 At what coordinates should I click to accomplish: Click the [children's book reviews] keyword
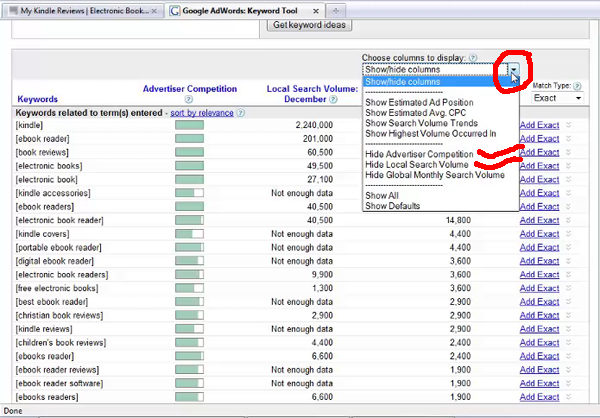pos(61,343)
